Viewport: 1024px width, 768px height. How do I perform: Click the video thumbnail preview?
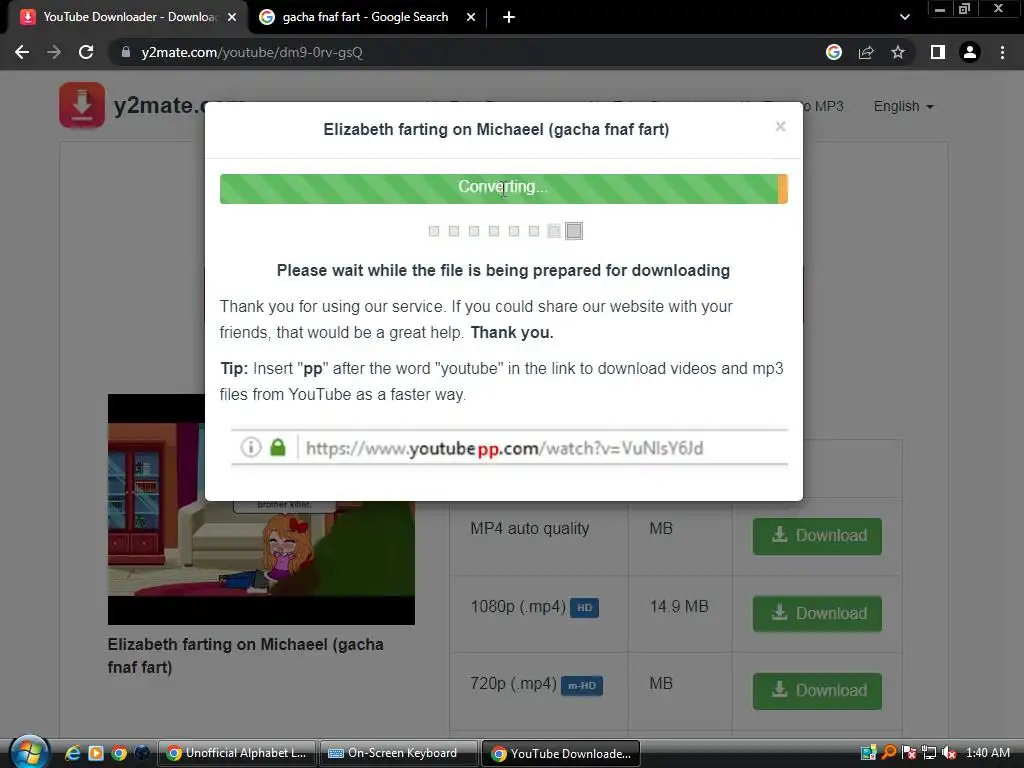(x=261, y=509)
